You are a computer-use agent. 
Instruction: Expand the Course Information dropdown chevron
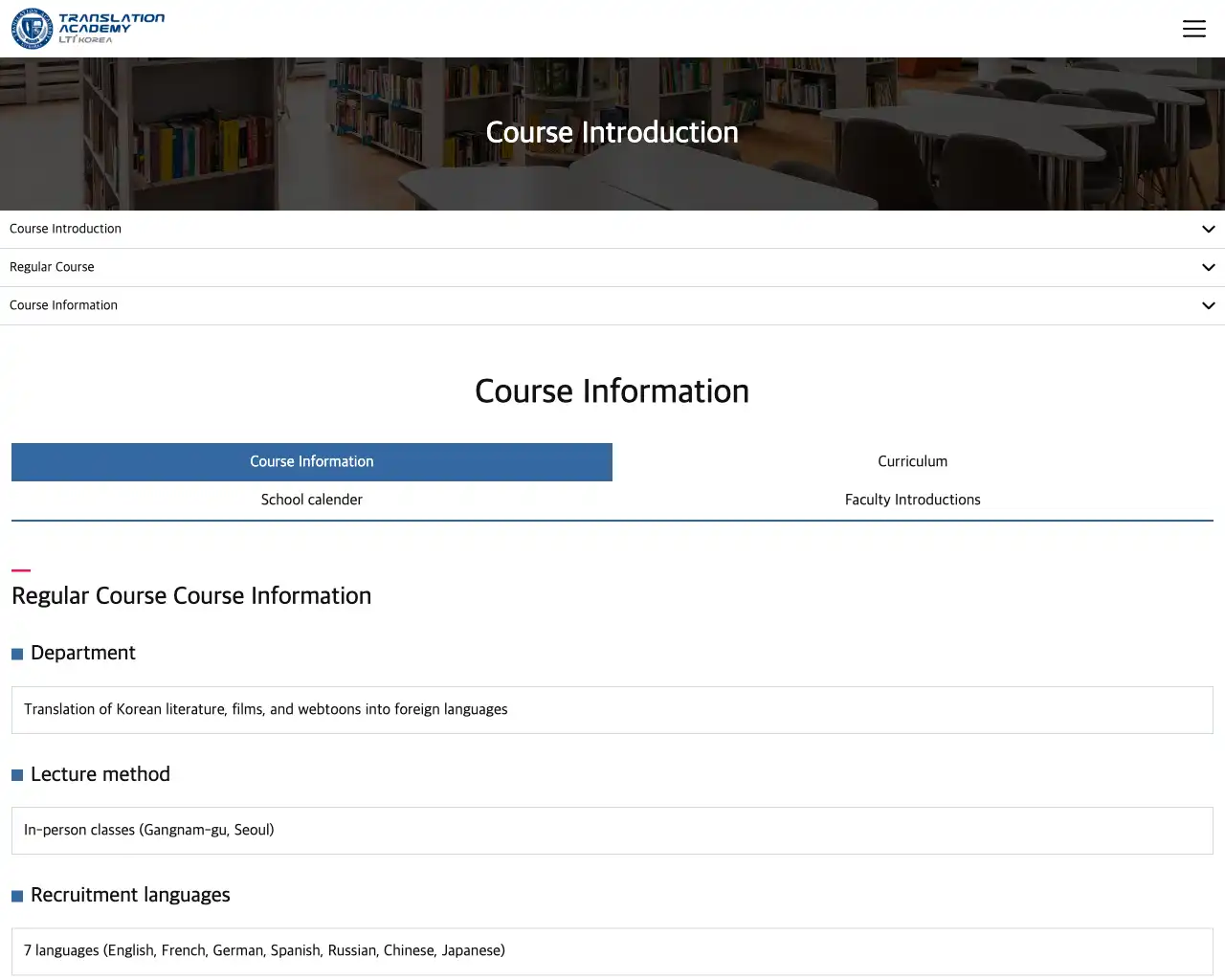pos(1208,306)
